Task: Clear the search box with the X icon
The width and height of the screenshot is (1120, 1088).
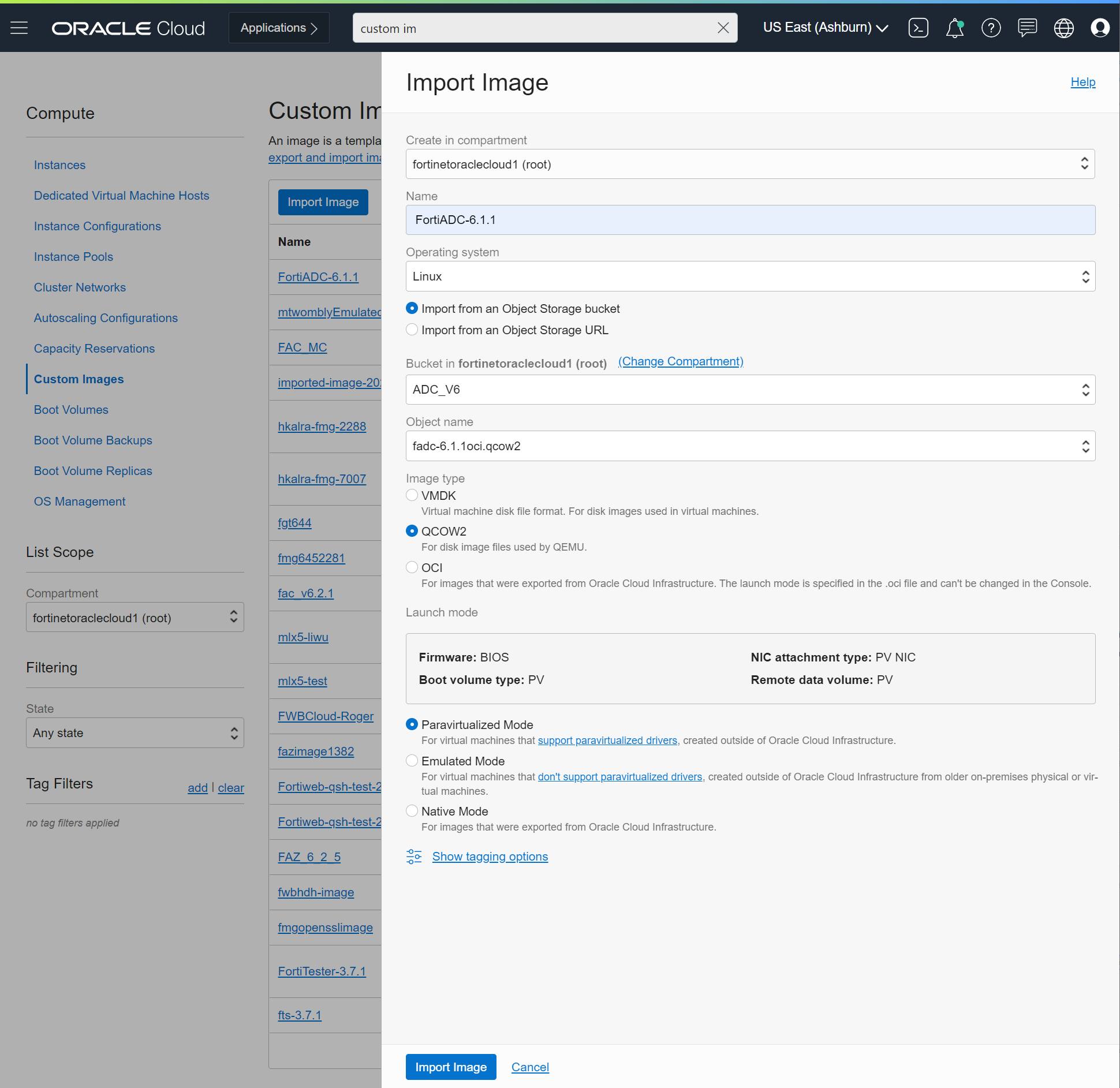Action: click(723, 27)
